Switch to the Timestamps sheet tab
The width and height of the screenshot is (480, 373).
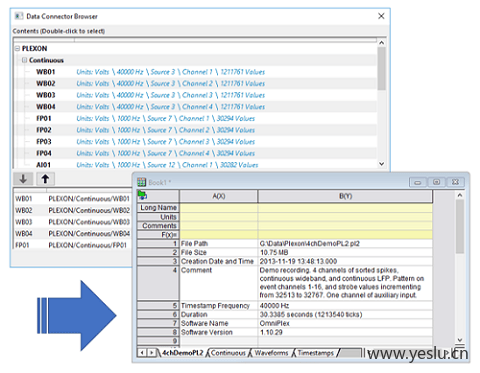(316, 353)
